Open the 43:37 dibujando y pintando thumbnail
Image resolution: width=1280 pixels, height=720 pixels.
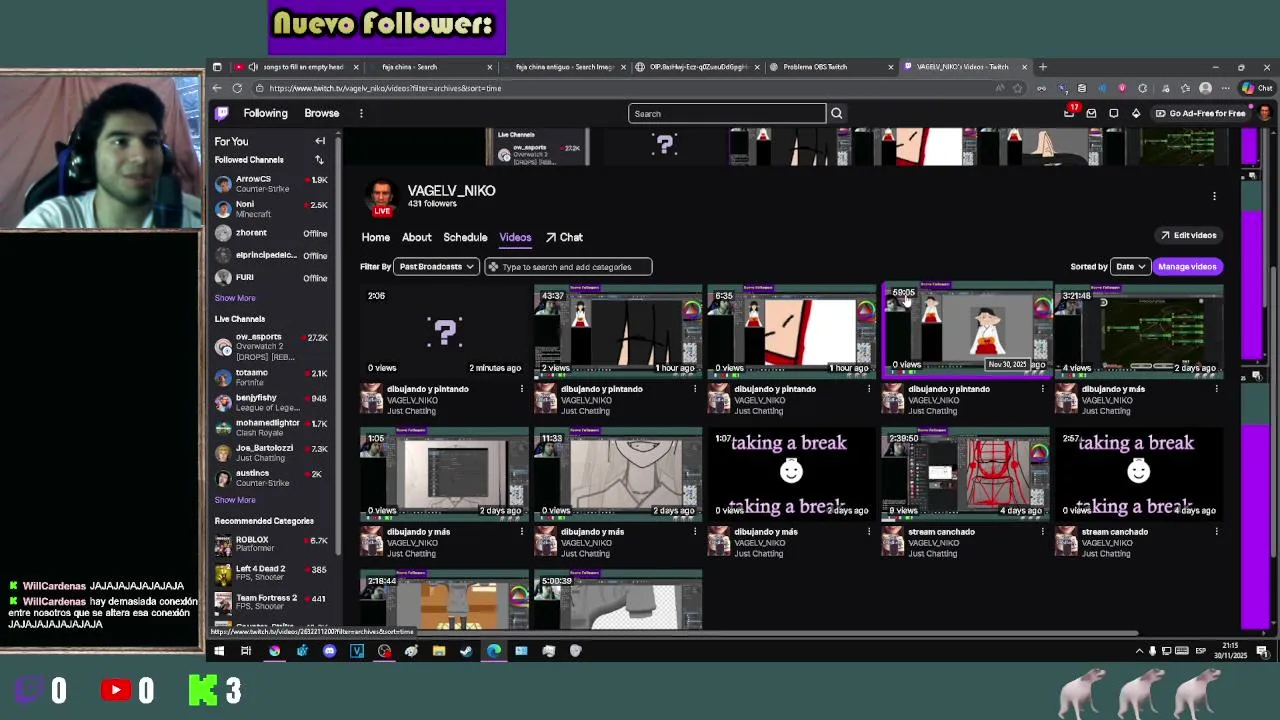point(618,329)
